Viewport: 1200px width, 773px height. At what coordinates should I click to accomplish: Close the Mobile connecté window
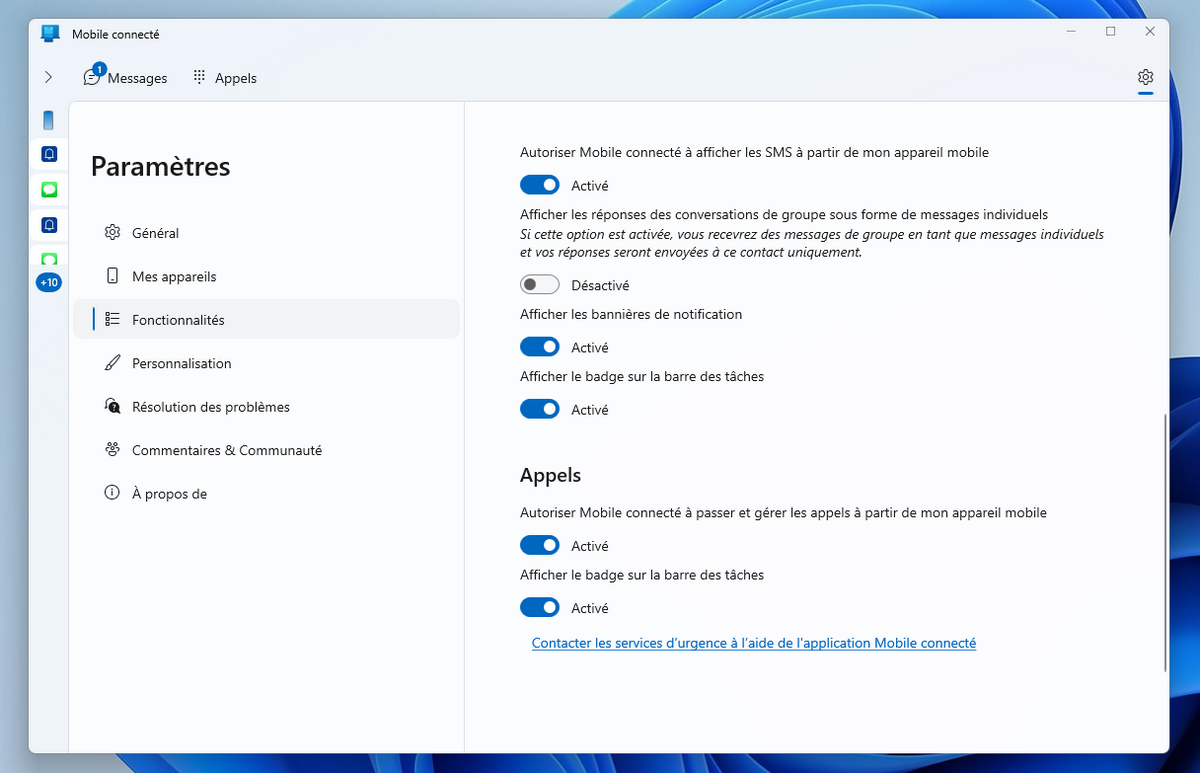[1150, 32]
